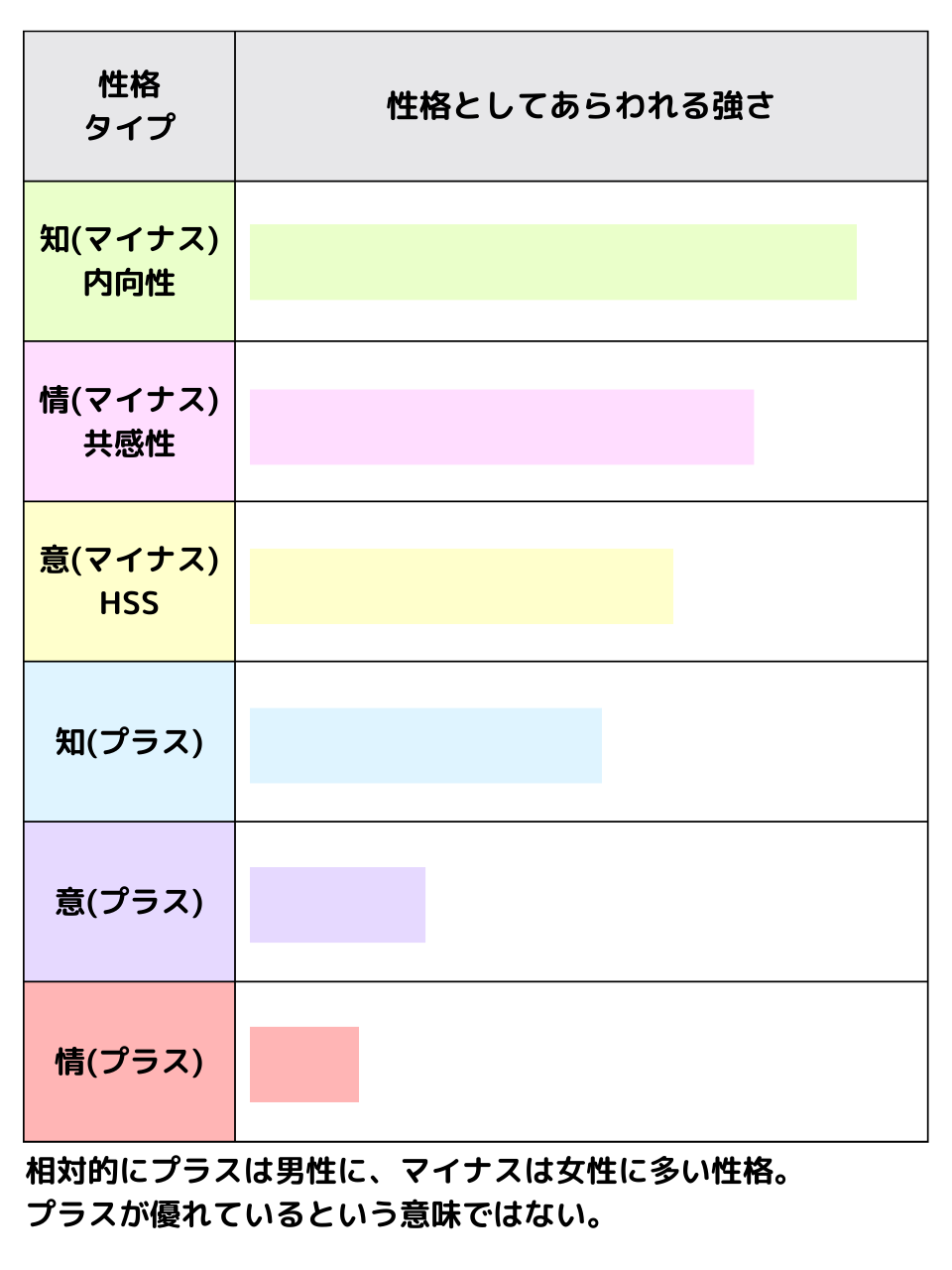Click the yellow HSS strength bar
This screenshot has width=952, height=1270.
point(462,586)
